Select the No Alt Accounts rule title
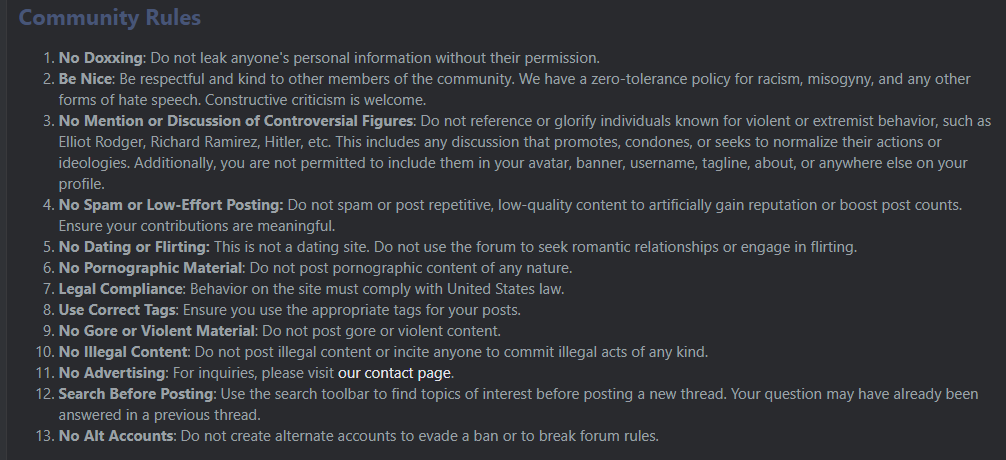This screenshot has width=1006, height=460. click(x=115, y=436)
